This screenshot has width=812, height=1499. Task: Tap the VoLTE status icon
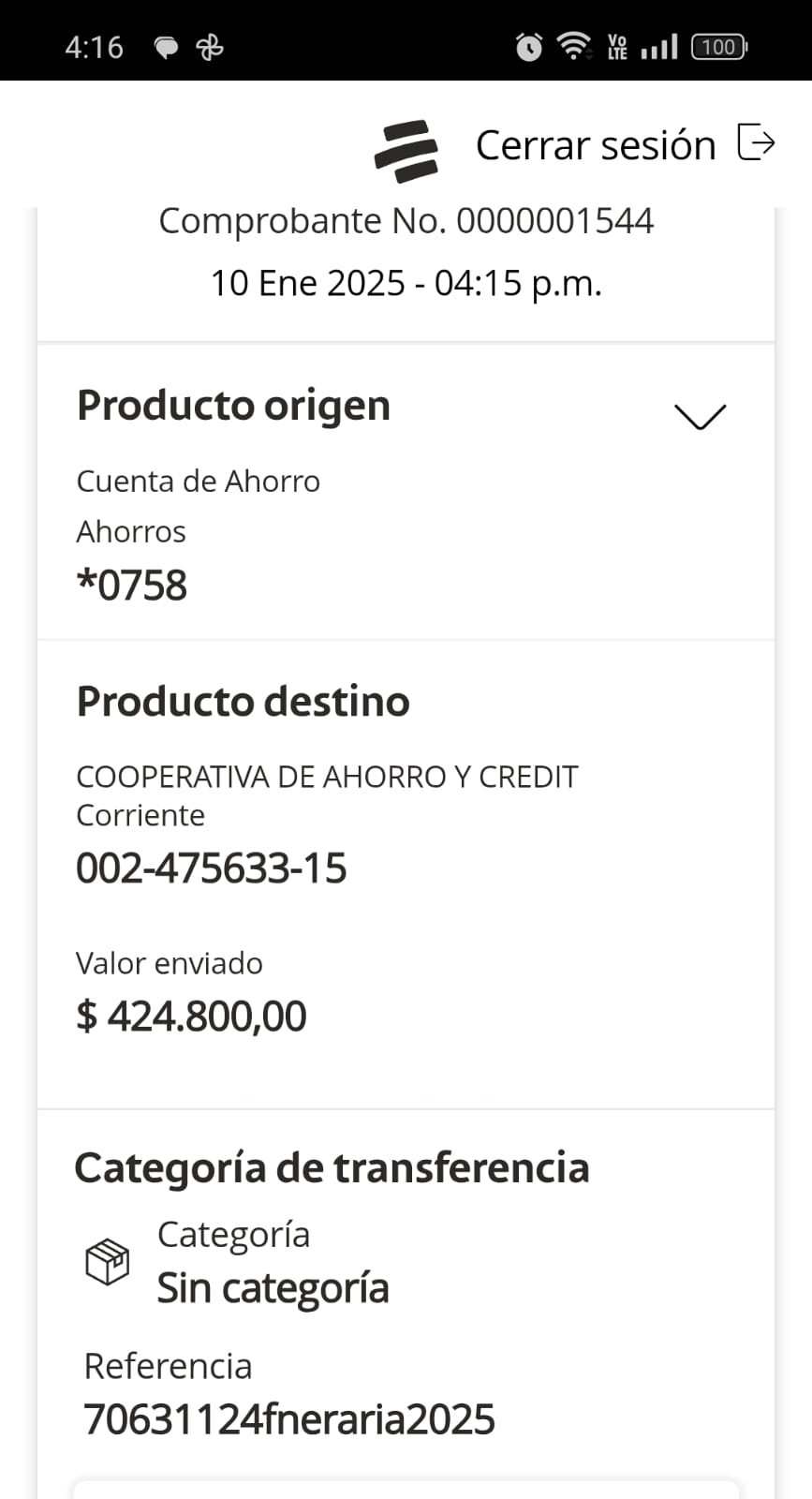tap(617, 47)
